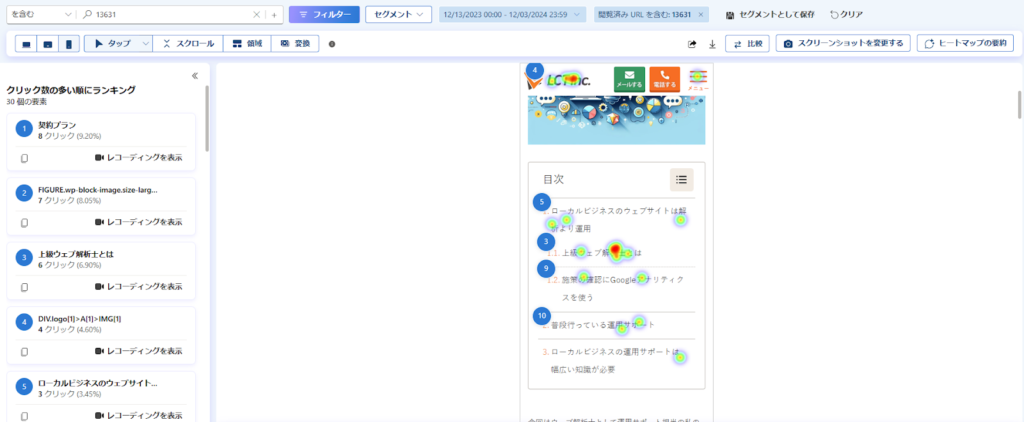Switch to the 領域 heatmap tab
Screen dimensions: 1024x422
point(247,44)
